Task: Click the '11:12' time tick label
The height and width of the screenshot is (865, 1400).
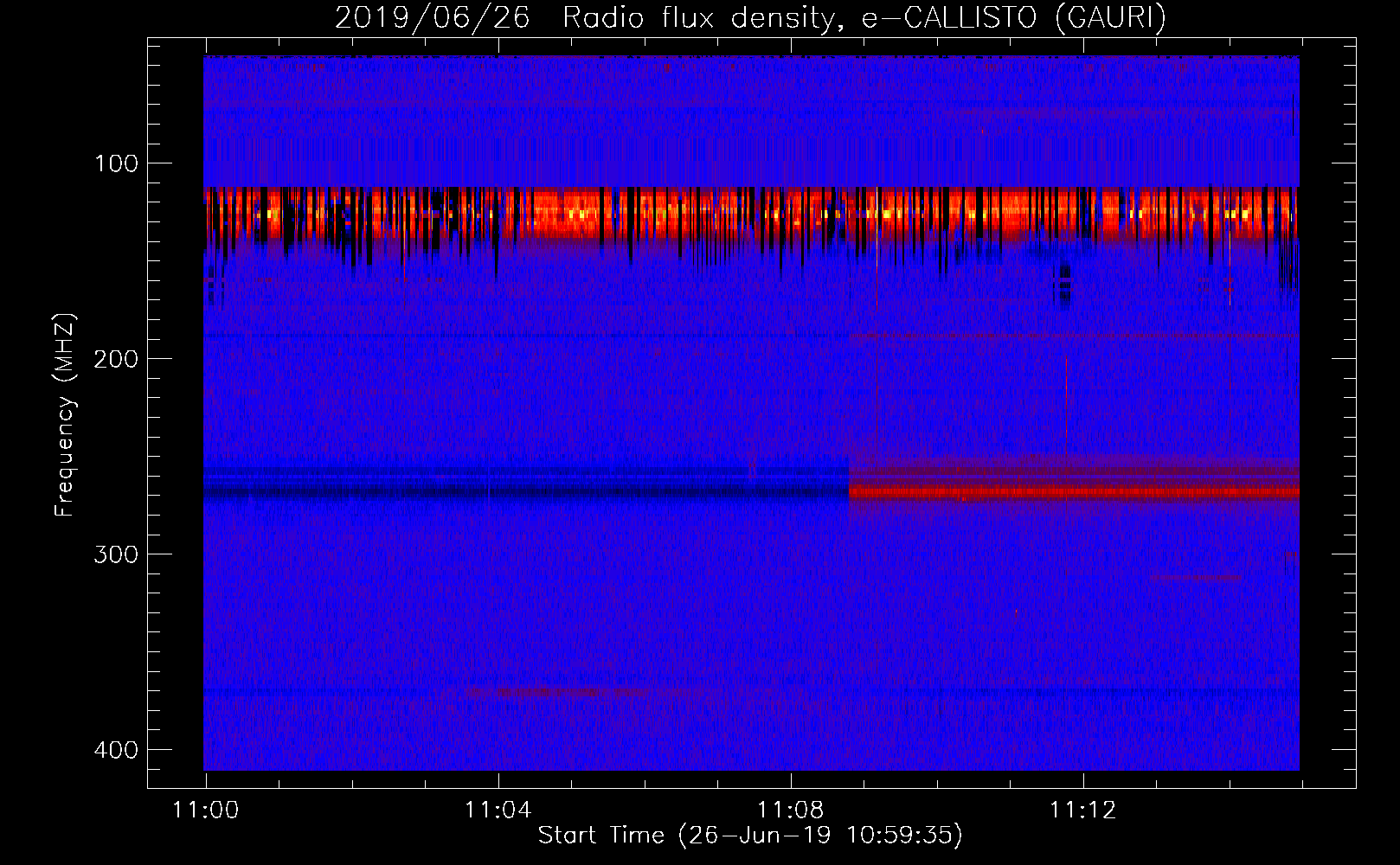Action: pyautogui.click(x=1082, y=811)
